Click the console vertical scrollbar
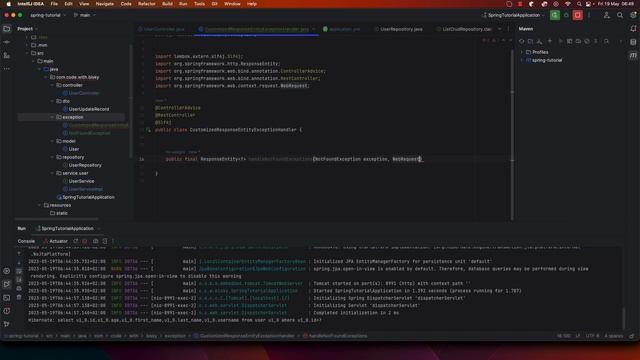Viewport: 640px width, 360px height. pyautogui.click(x=624, y=318)
